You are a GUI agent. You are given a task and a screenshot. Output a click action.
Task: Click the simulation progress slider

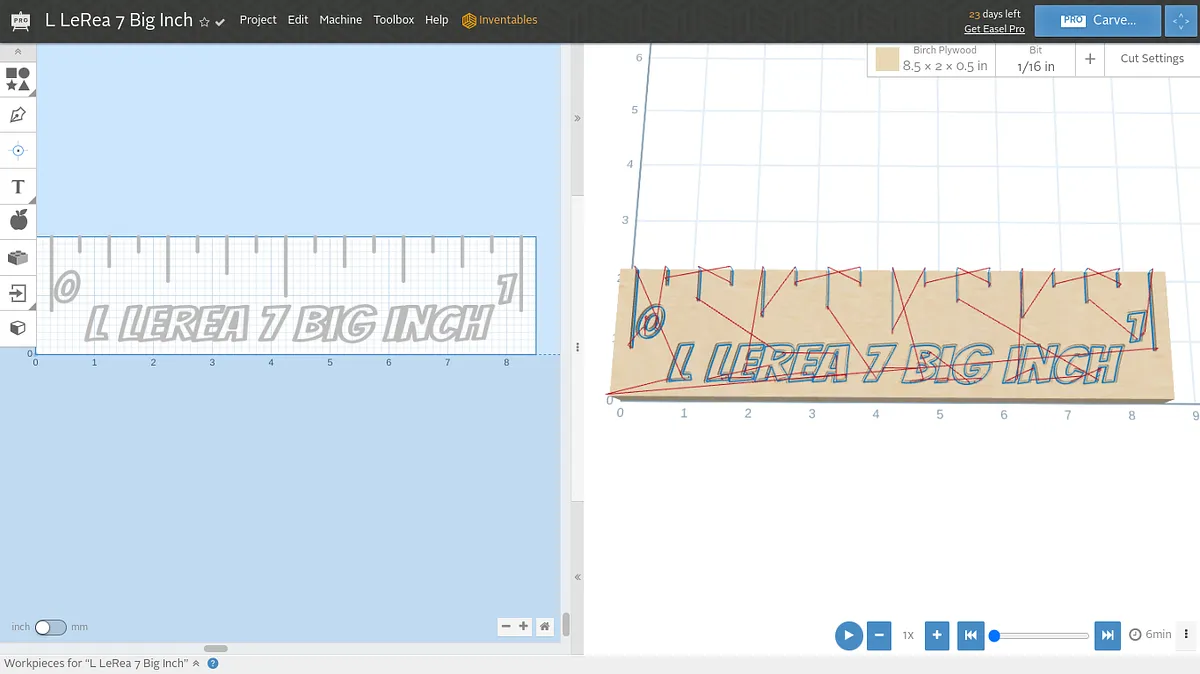[x=1041, y=635]
